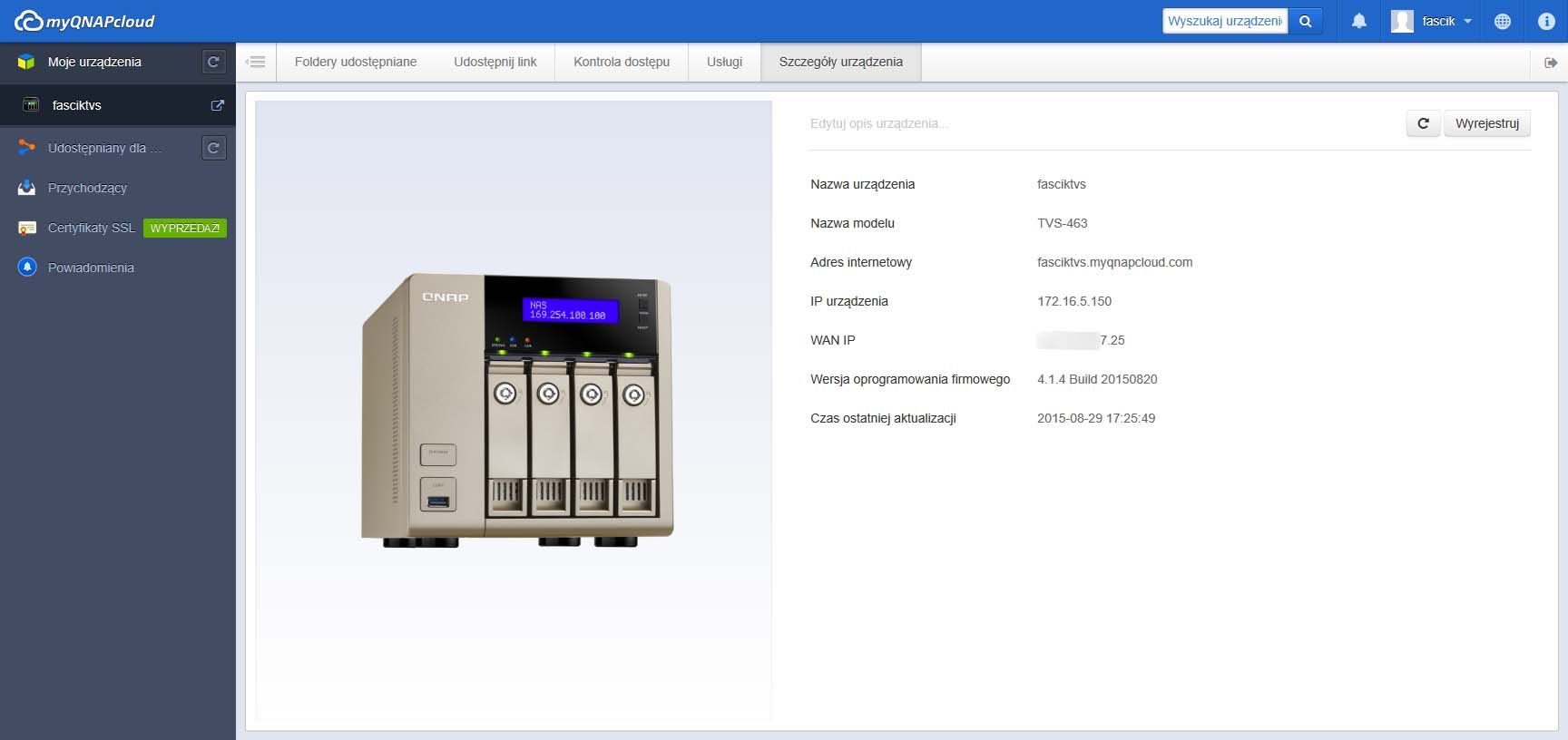
Task: Click the Wersja oprogramowania firmowego label
Action: [x=910, y=379]
